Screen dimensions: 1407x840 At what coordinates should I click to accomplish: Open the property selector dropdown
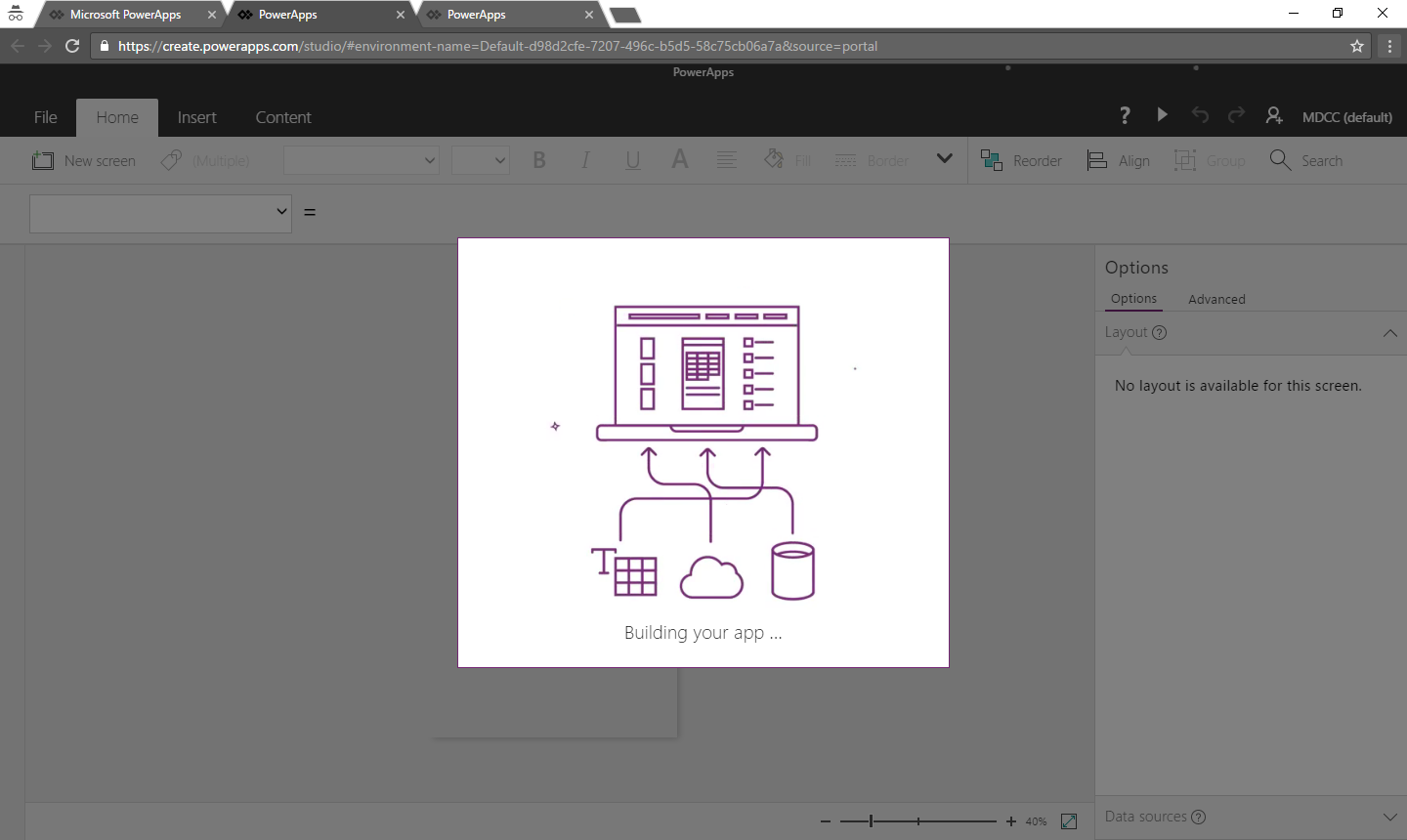click(161, 213)
